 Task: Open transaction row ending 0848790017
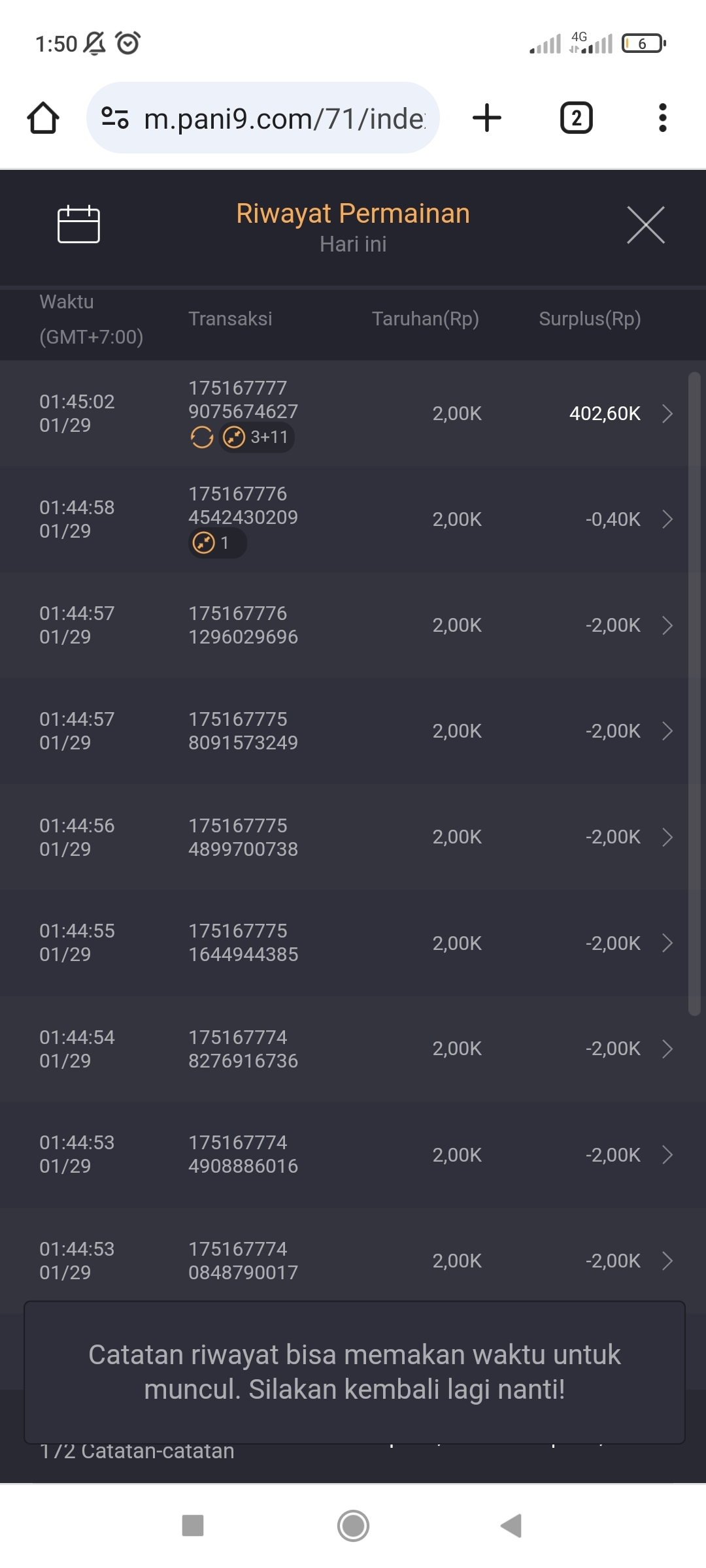pos(667,1260)
